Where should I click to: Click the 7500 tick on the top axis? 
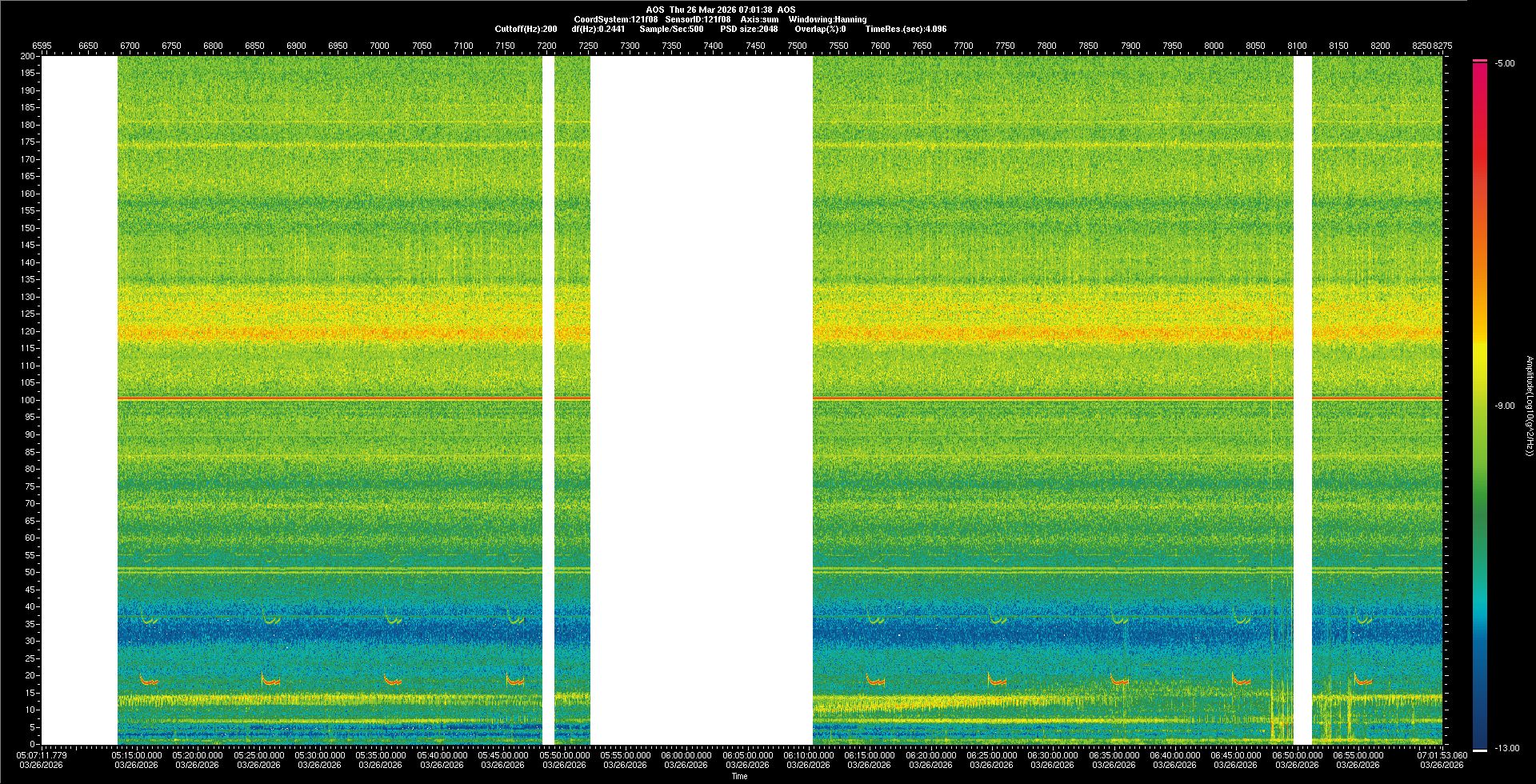coord(797,46)
